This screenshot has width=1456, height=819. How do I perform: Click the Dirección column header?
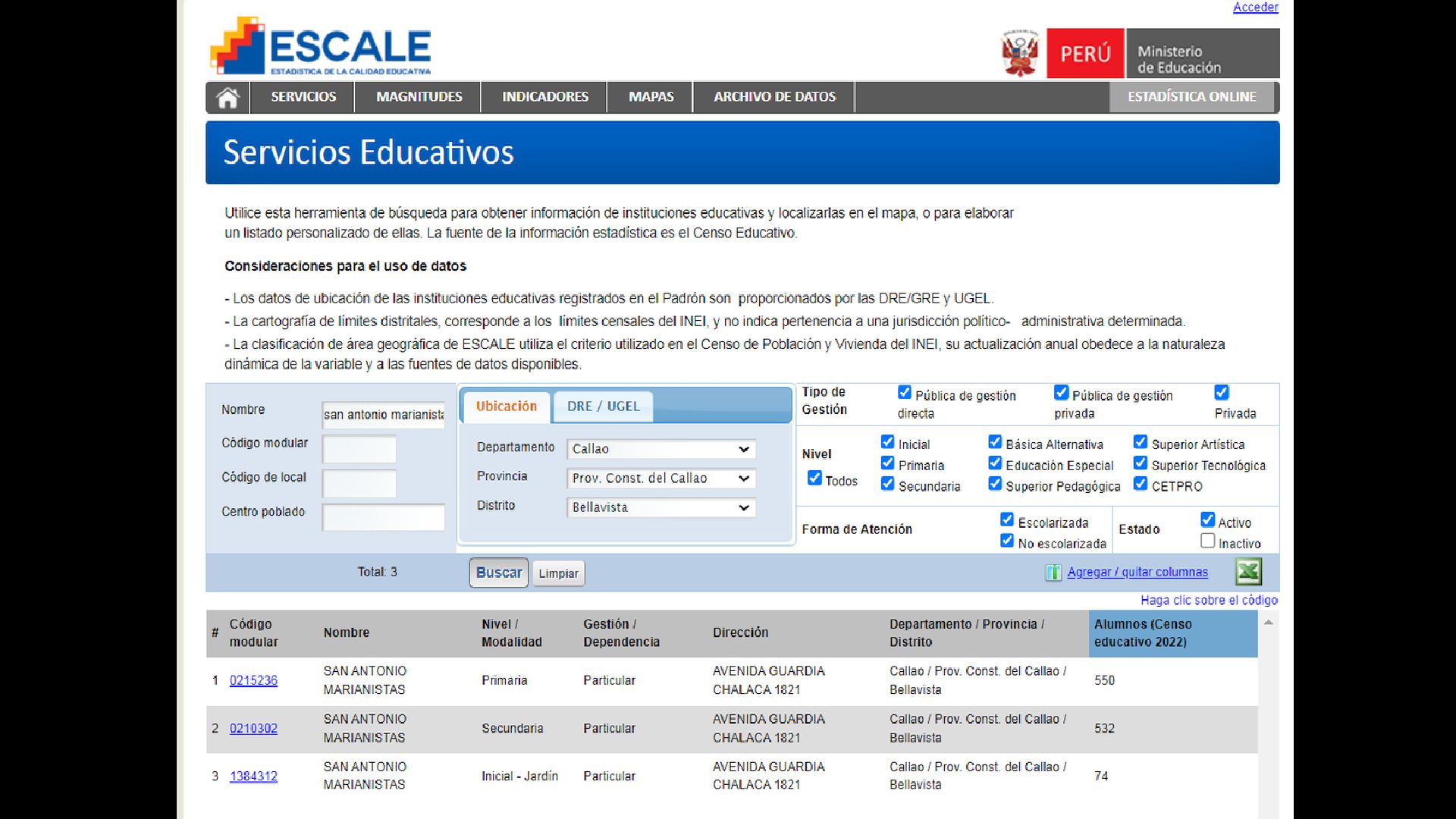point(740,633)
